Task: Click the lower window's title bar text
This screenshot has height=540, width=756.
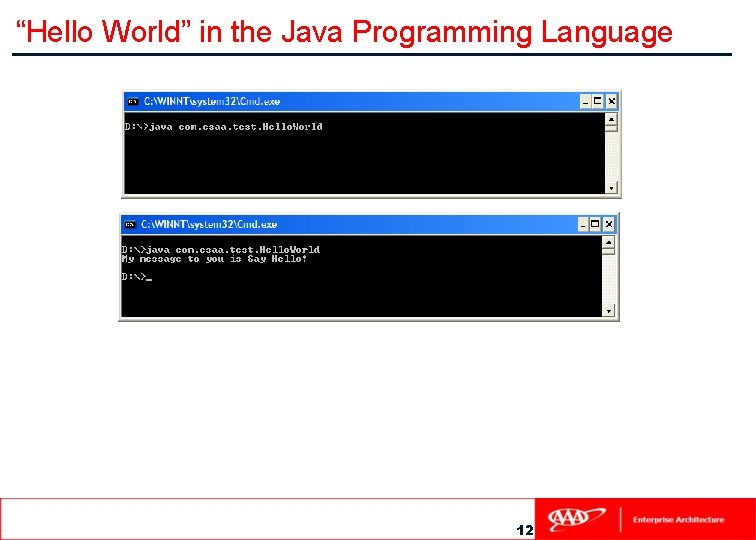Action: (209, 225)
